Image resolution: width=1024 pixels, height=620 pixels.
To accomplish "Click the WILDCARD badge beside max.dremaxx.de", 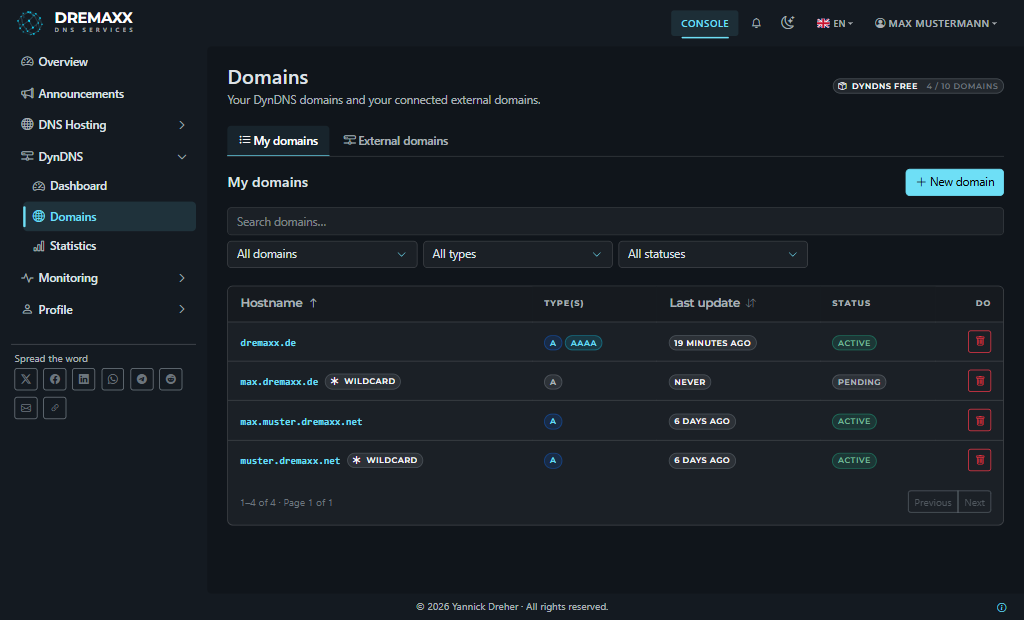I will point(363,382).
